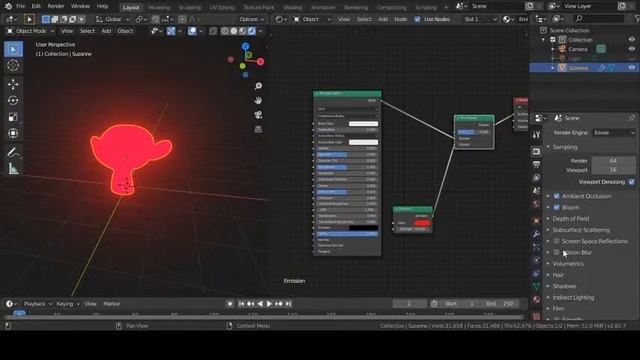This screenshot has height=360, width=640.
Task: Select the Annotate tool
Action: (x=13, y=153)
